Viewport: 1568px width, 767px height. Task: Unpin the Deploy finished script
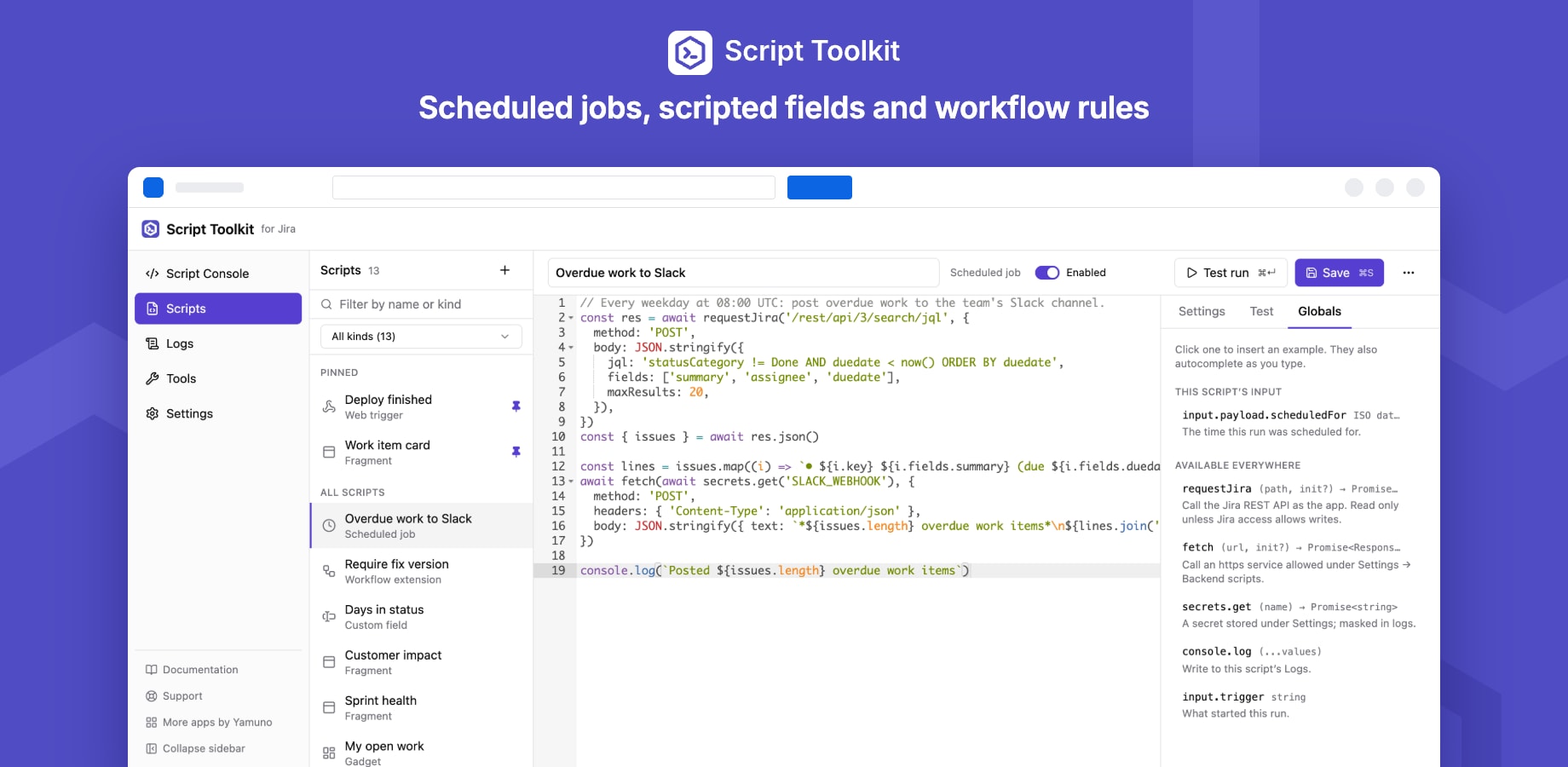pos(516,407)
